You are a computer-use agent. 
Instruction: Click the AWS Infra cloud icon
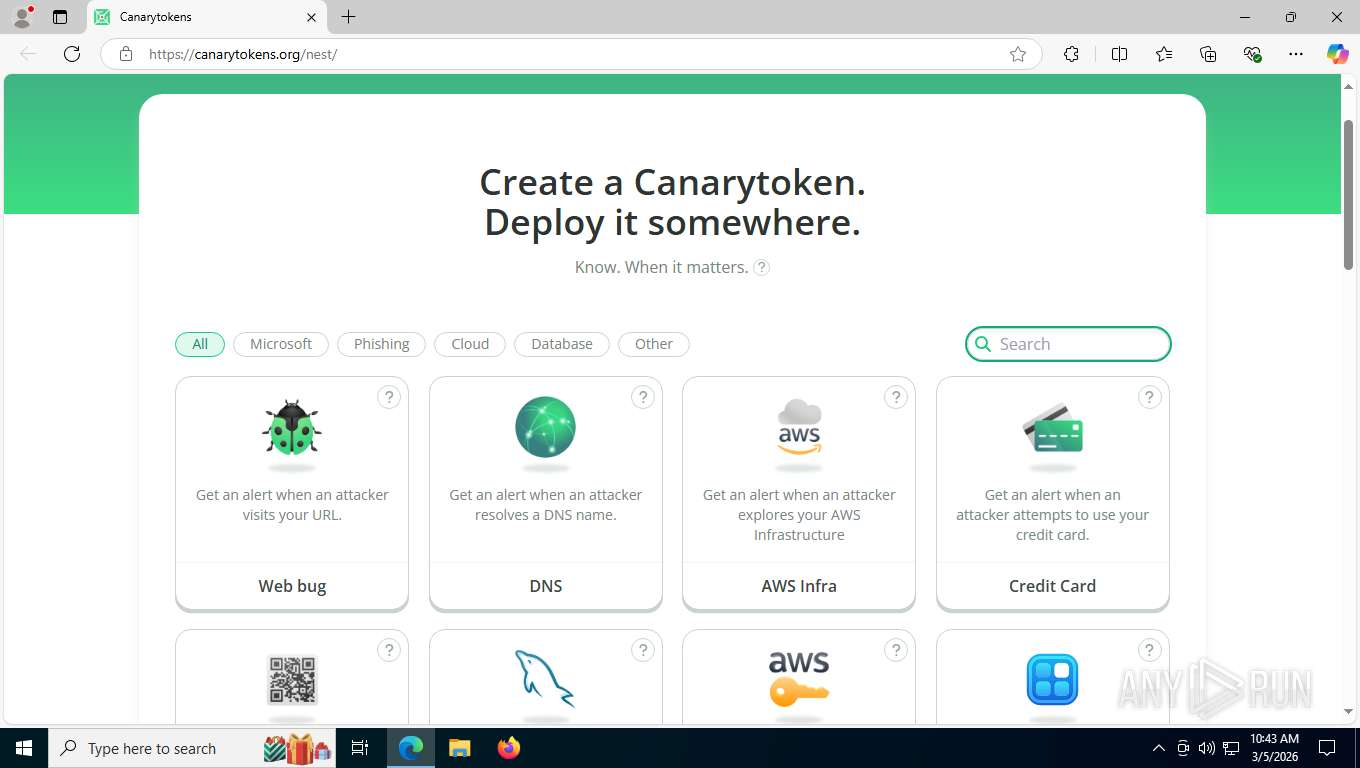[x=799, y=427]
